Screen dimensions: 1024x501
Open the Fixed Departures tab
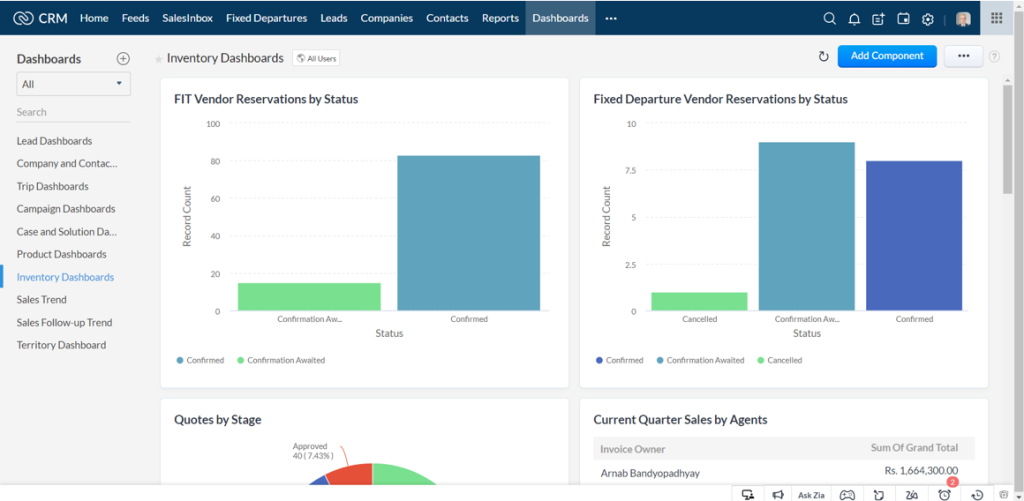266,18
